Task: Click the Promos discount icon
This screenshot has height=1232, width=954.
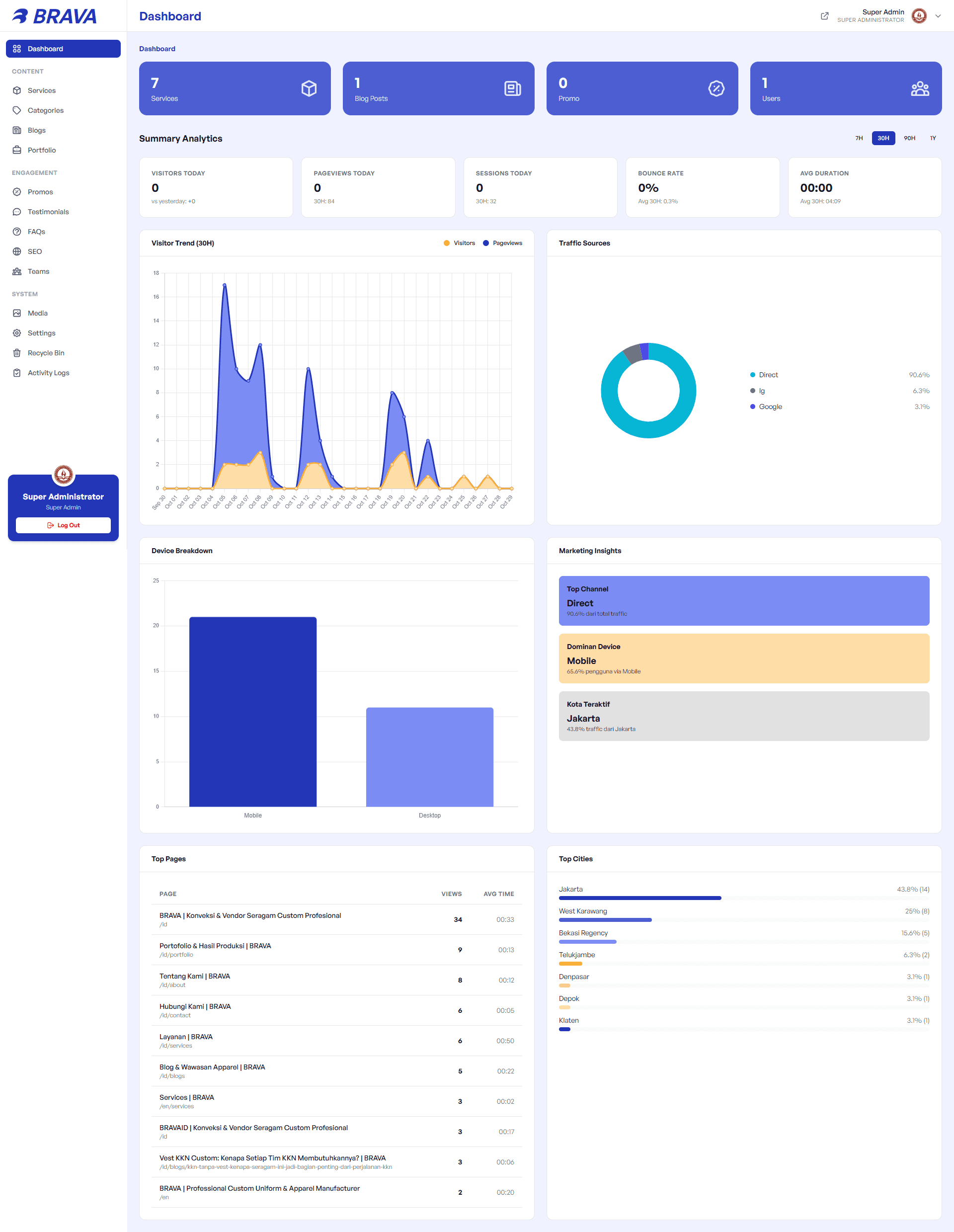Action: pos(17,192)
